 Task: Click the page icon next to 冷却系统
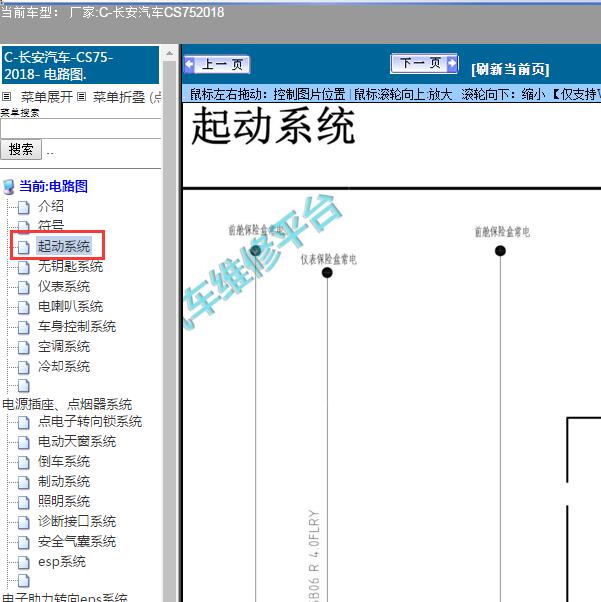coord(23,367)
